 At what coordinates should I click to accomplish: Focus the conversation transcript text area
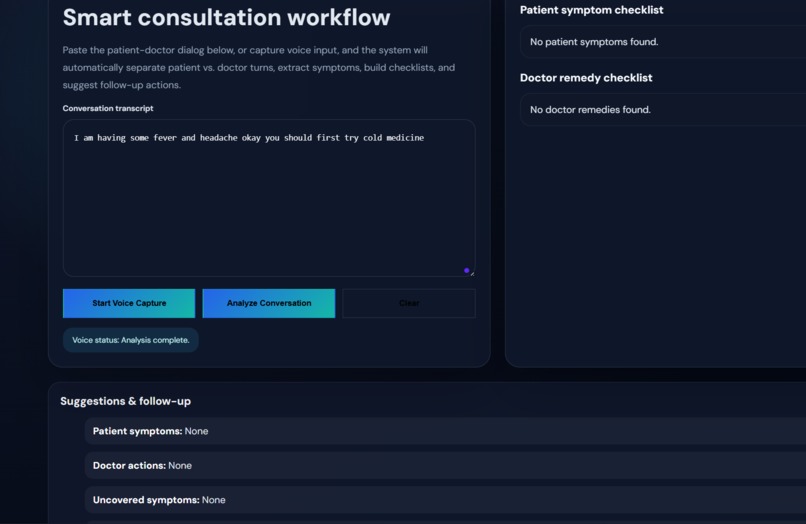[x=269, y=198]
